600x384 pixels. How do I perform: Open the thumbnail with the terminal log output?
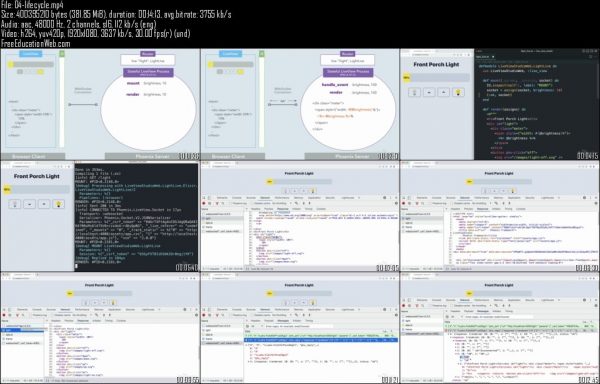pos(100,216)
